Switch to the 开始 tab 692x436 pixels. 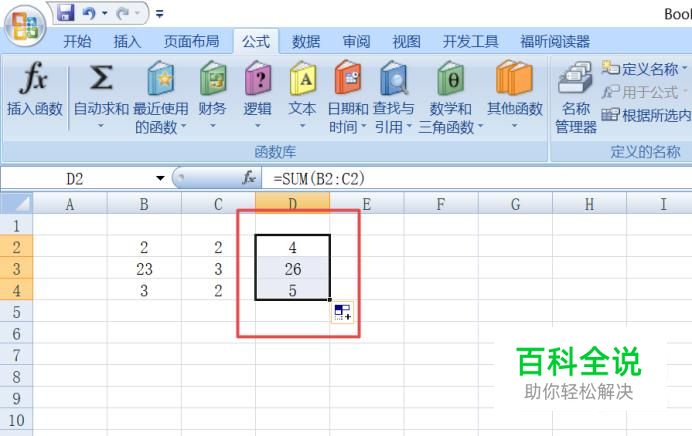coord(77,41)
